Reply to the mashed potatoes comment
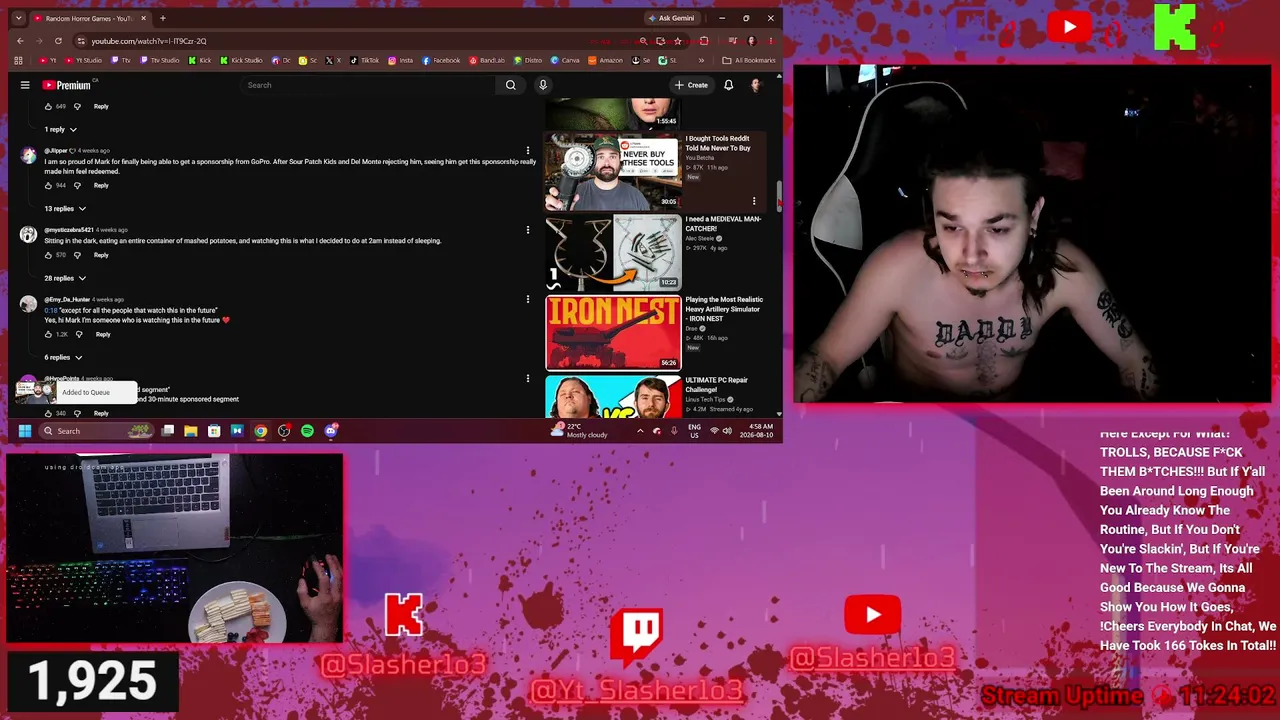This screenshot has width=1280, height=720. (101, 255)
